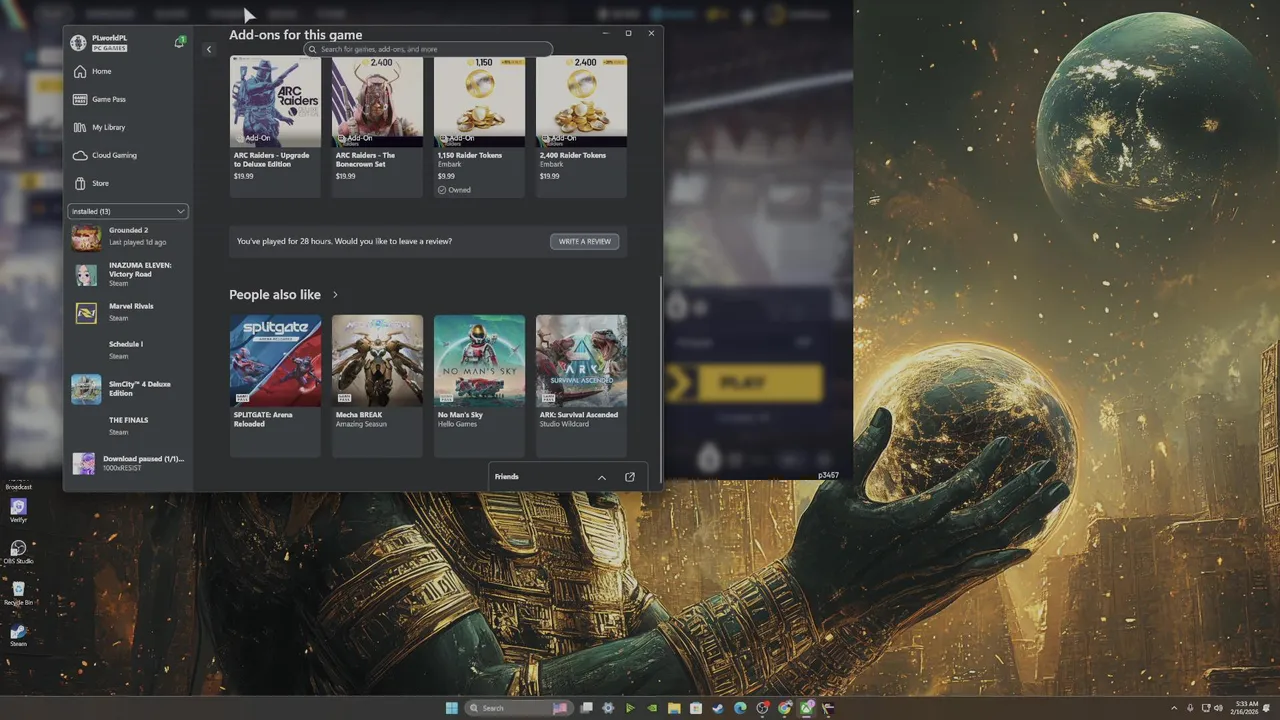Open the Settings gear on the taskbar
This screenshot has width=1280, height=720.
point(608,708)
